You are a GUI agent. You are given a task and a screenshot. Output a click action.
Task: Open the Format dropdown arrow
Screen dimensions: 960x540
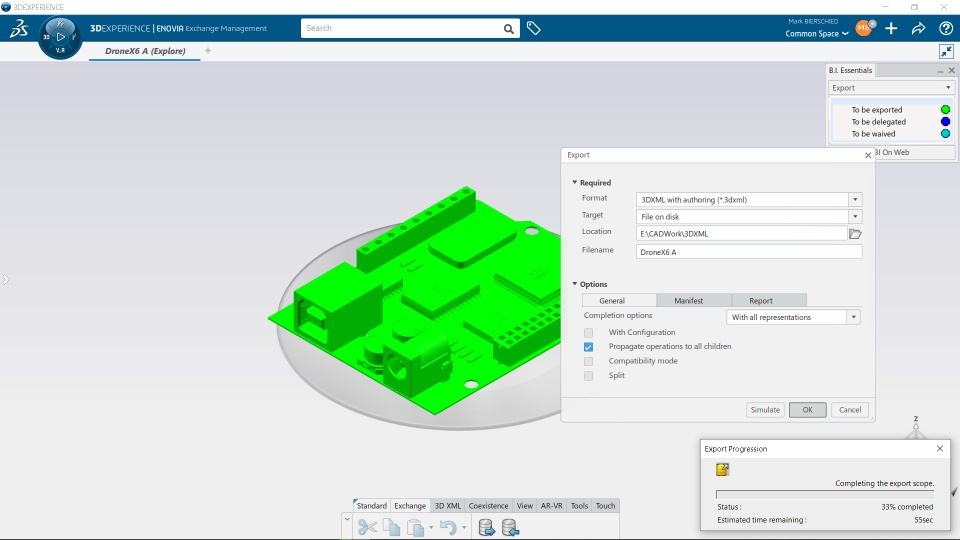[855, 200]
